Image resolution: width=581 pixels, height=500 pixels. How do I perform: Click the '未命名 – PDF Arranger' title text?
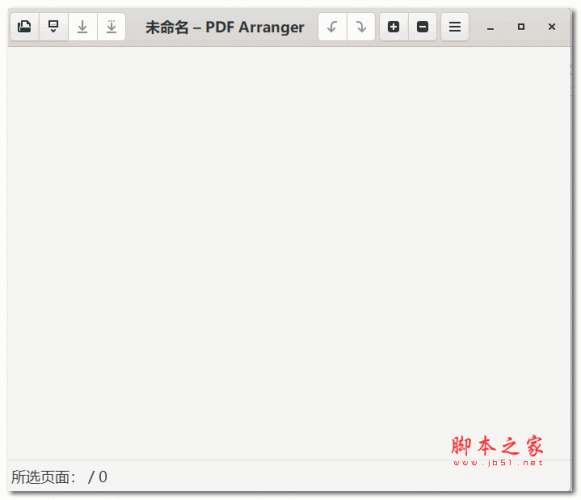point(225,27)
